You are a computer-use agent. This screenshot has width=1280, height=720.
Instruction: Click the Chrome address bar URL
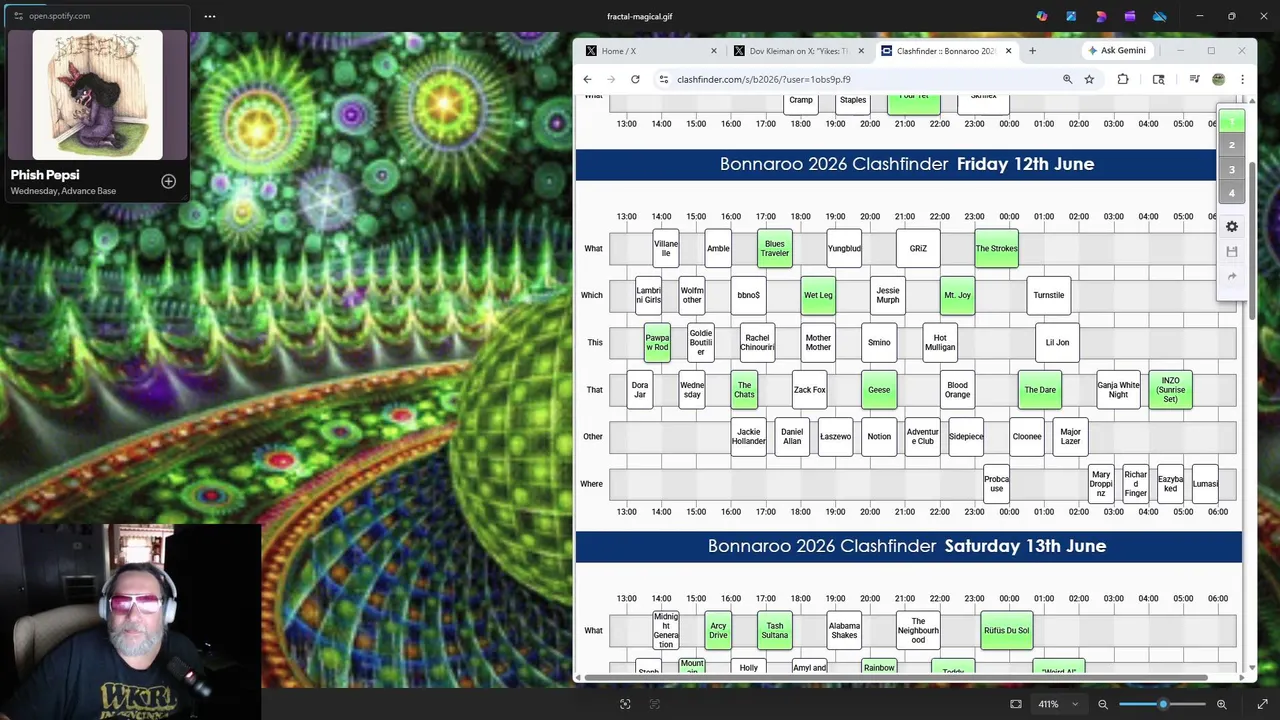tap(764, 79)
